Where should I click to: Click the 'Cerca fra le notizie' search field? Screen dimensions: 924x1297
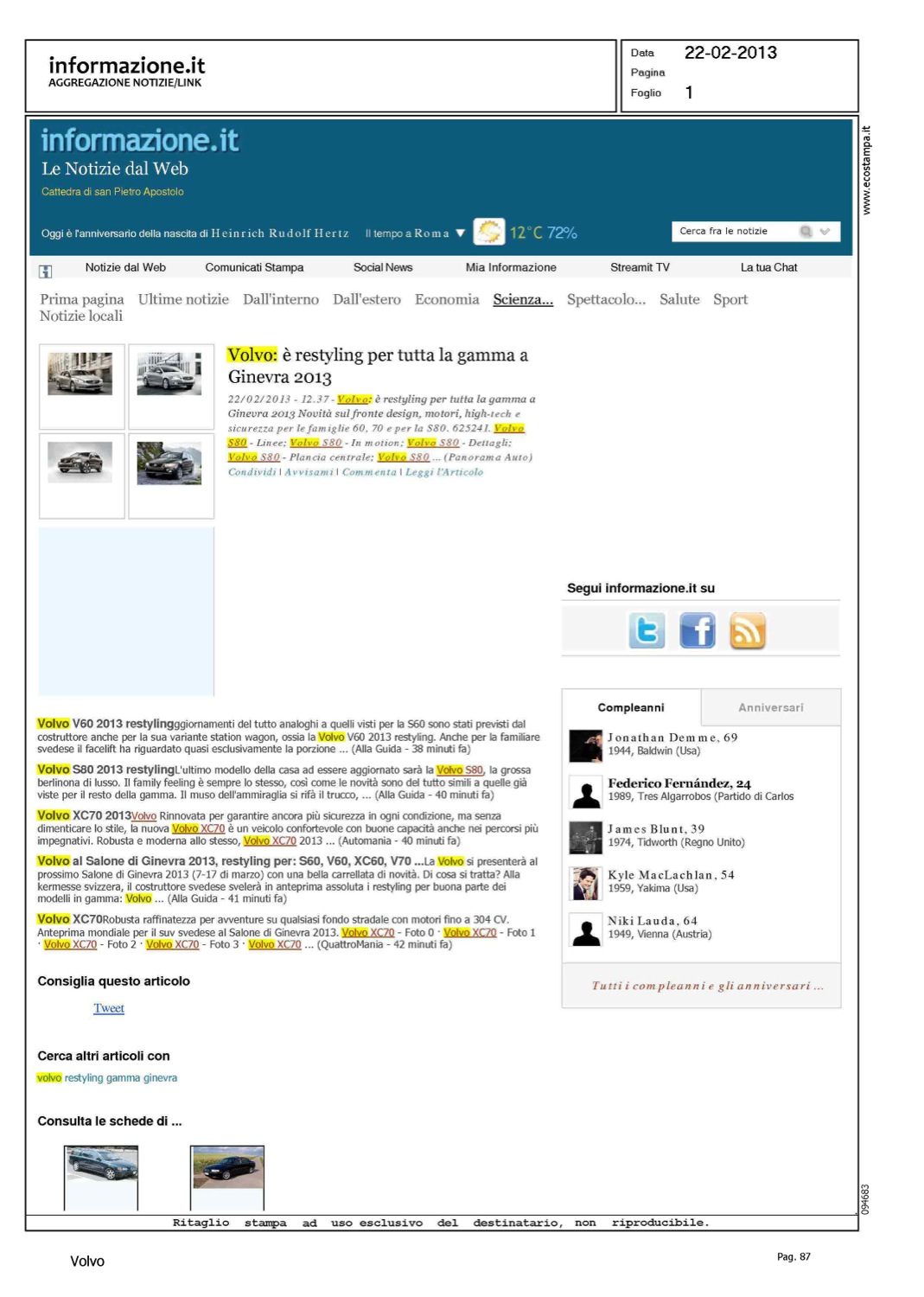[x=733, y=231]
